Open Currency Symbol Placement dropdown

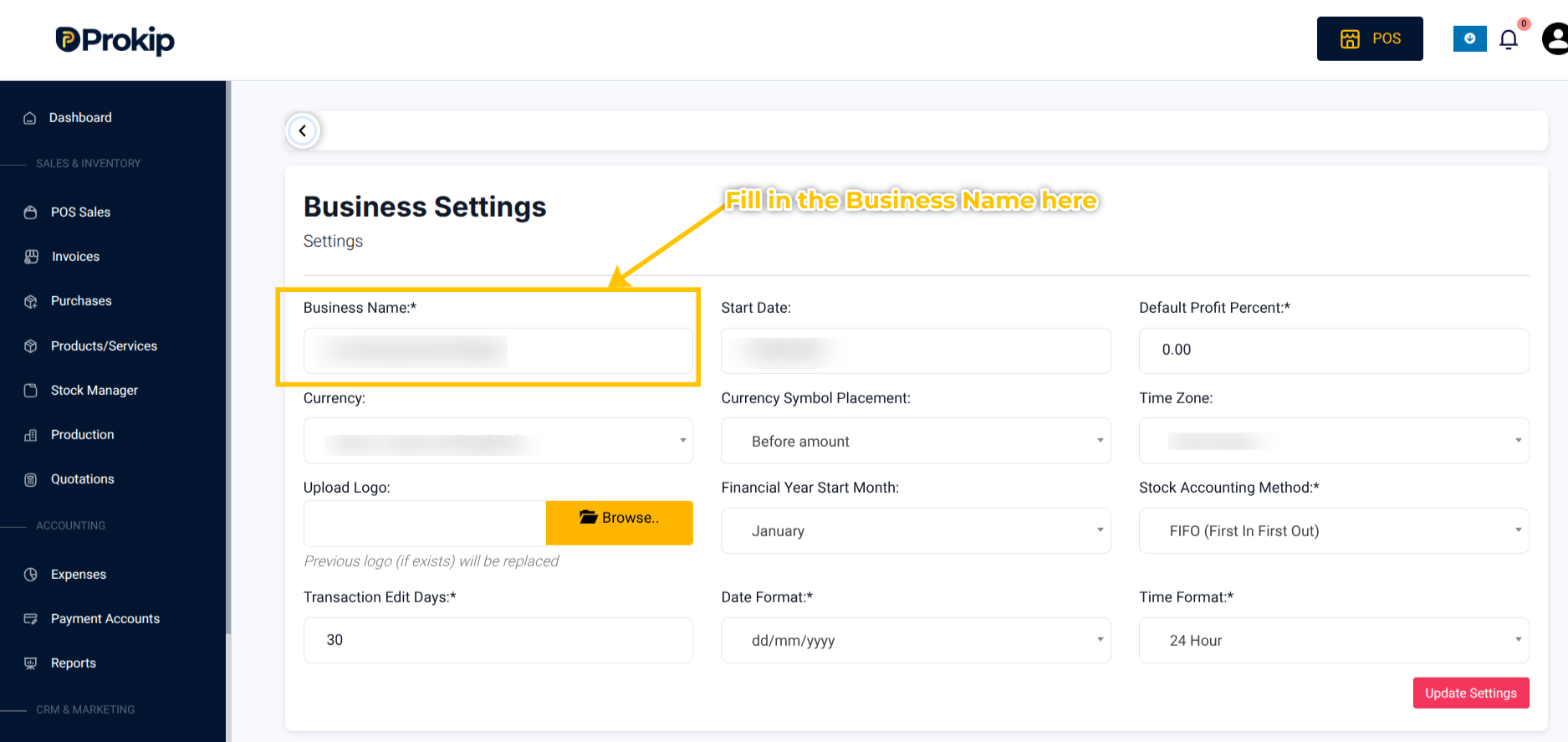click(x=916, y=441)
